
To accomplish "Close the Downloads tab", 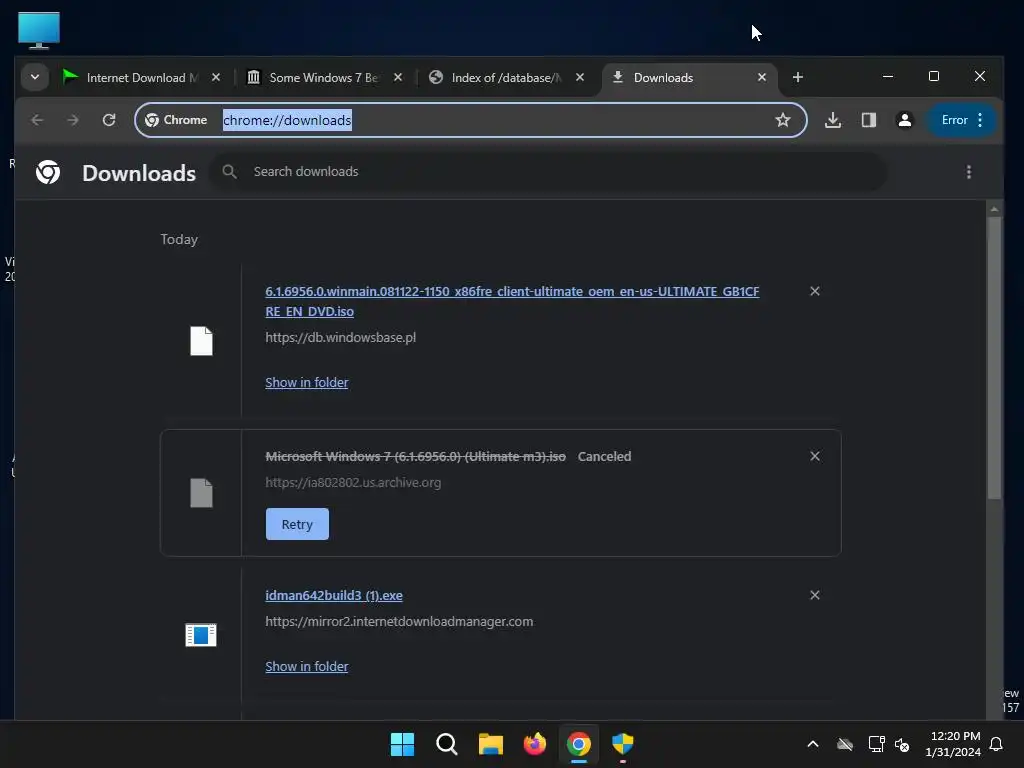I will (x=761, y=77).
